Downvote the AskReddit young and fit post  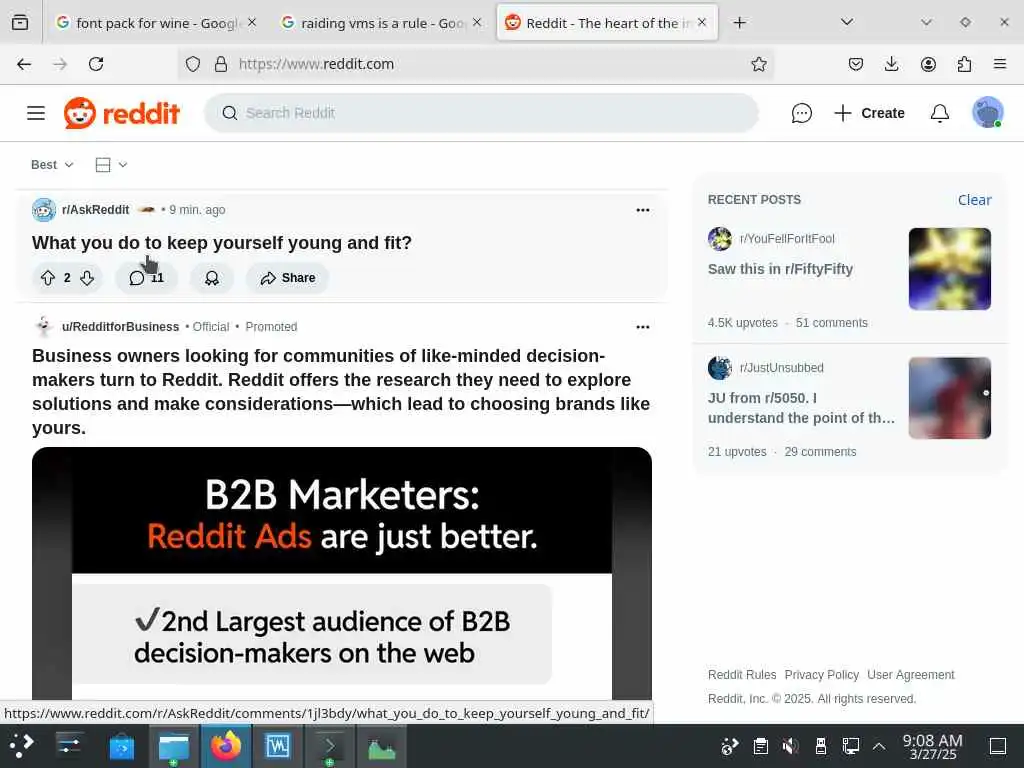[87, 278]
